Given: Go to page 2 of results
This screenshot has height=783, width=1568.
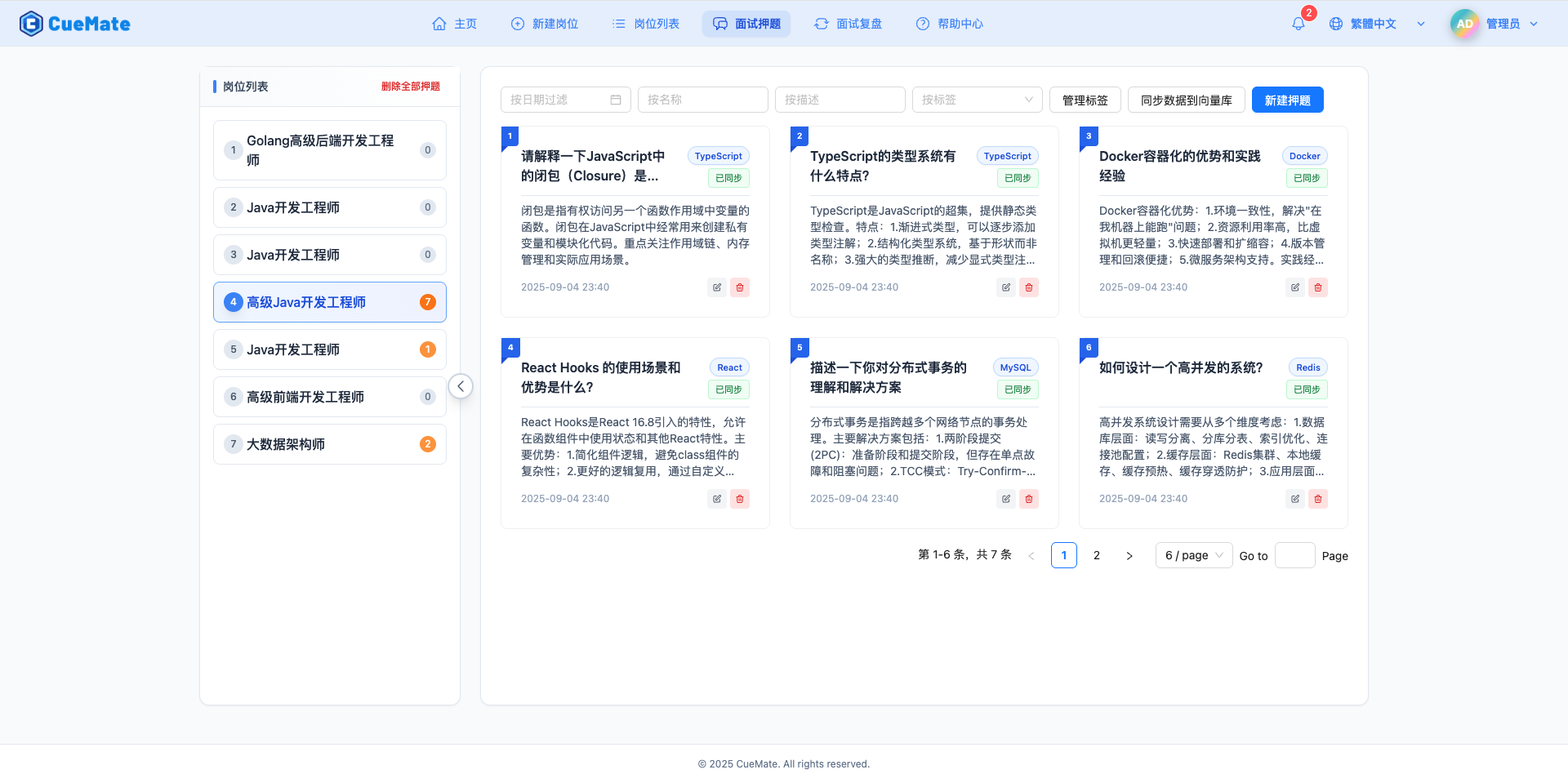Looking at the screenshot, I should click(1096, 555).
